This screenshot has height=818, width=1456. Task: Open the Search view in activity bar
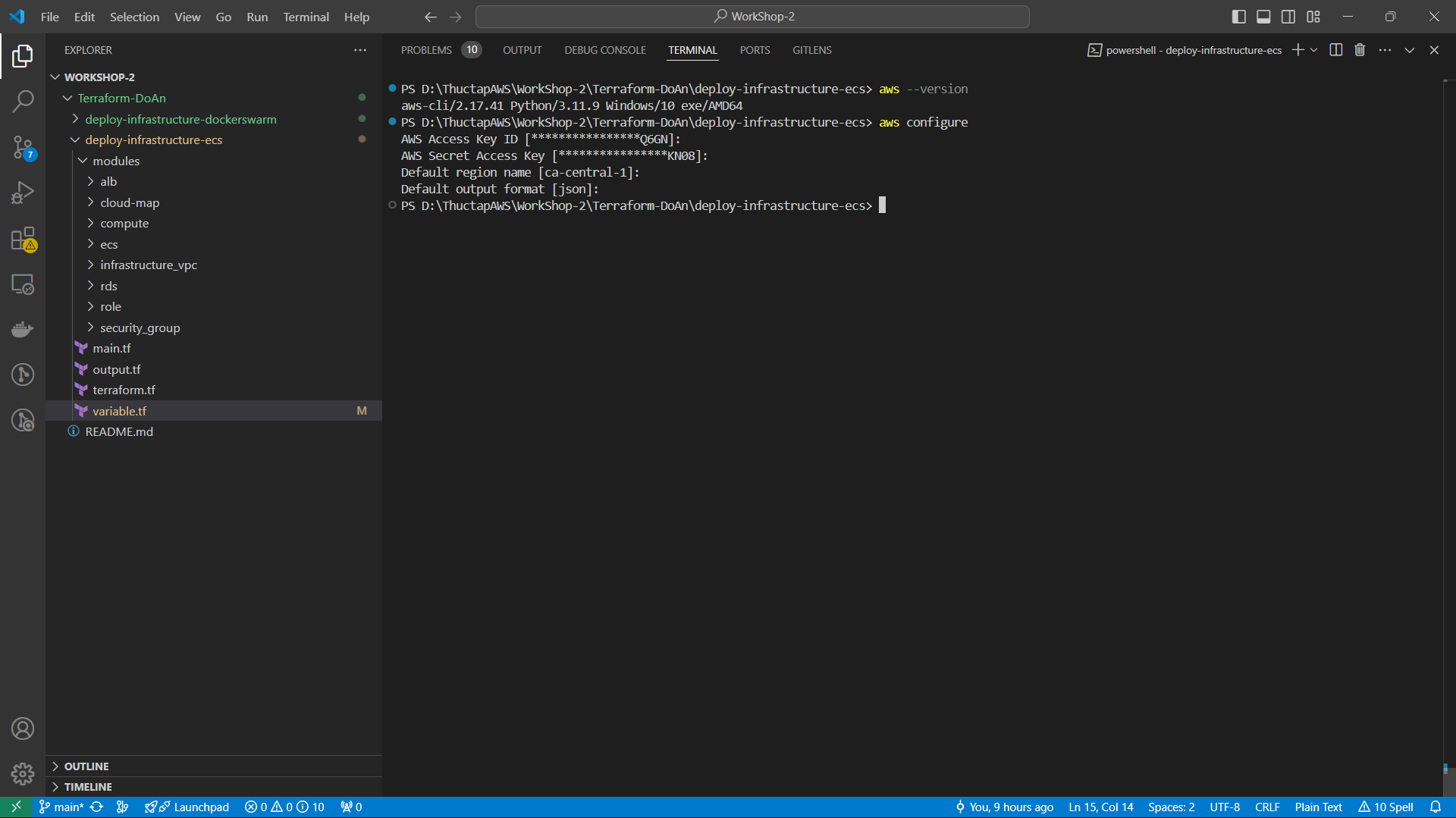coord(23,101)
